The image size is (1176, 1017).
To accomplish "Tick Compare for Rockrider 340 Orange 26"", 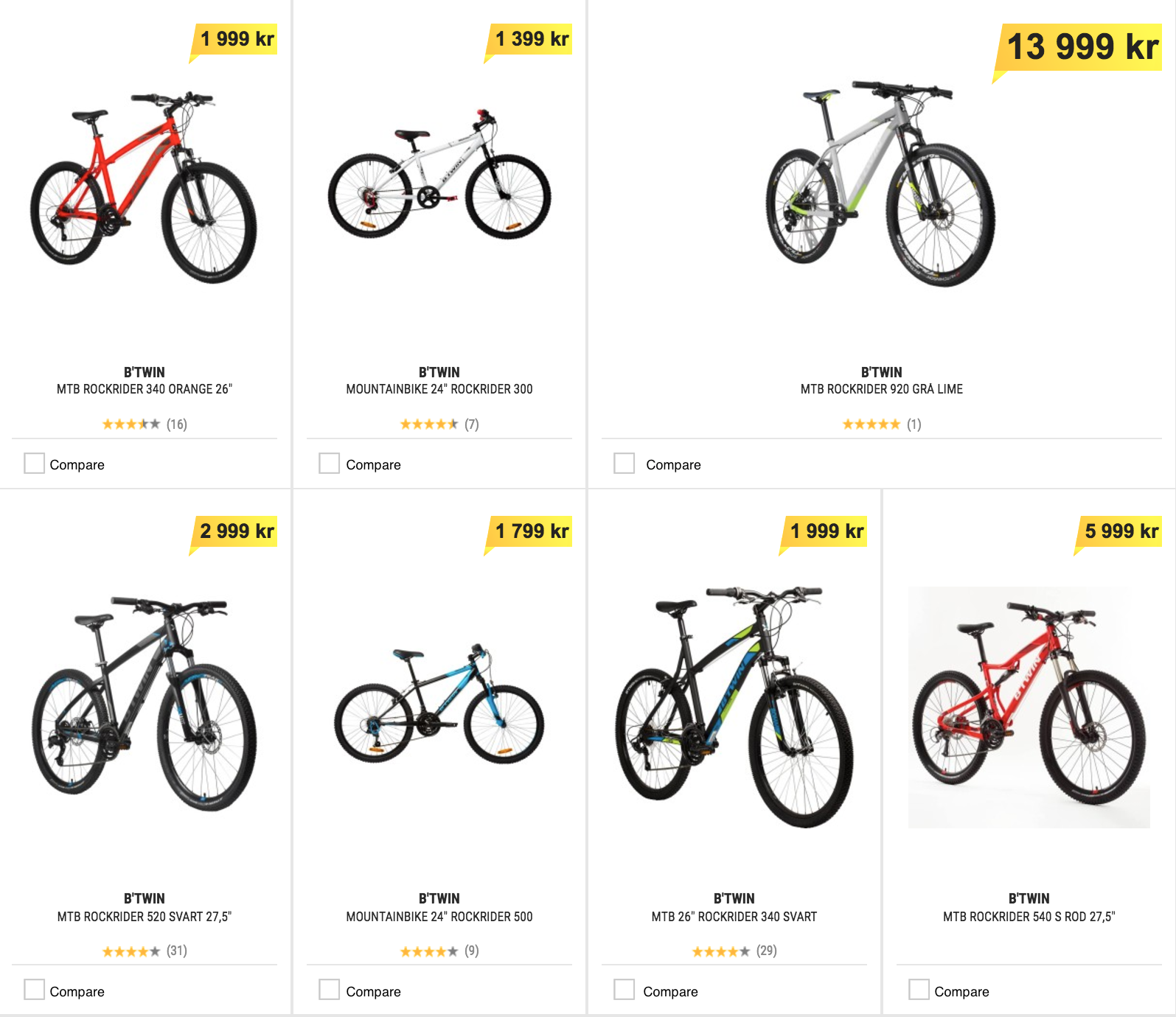I will 34,464.
